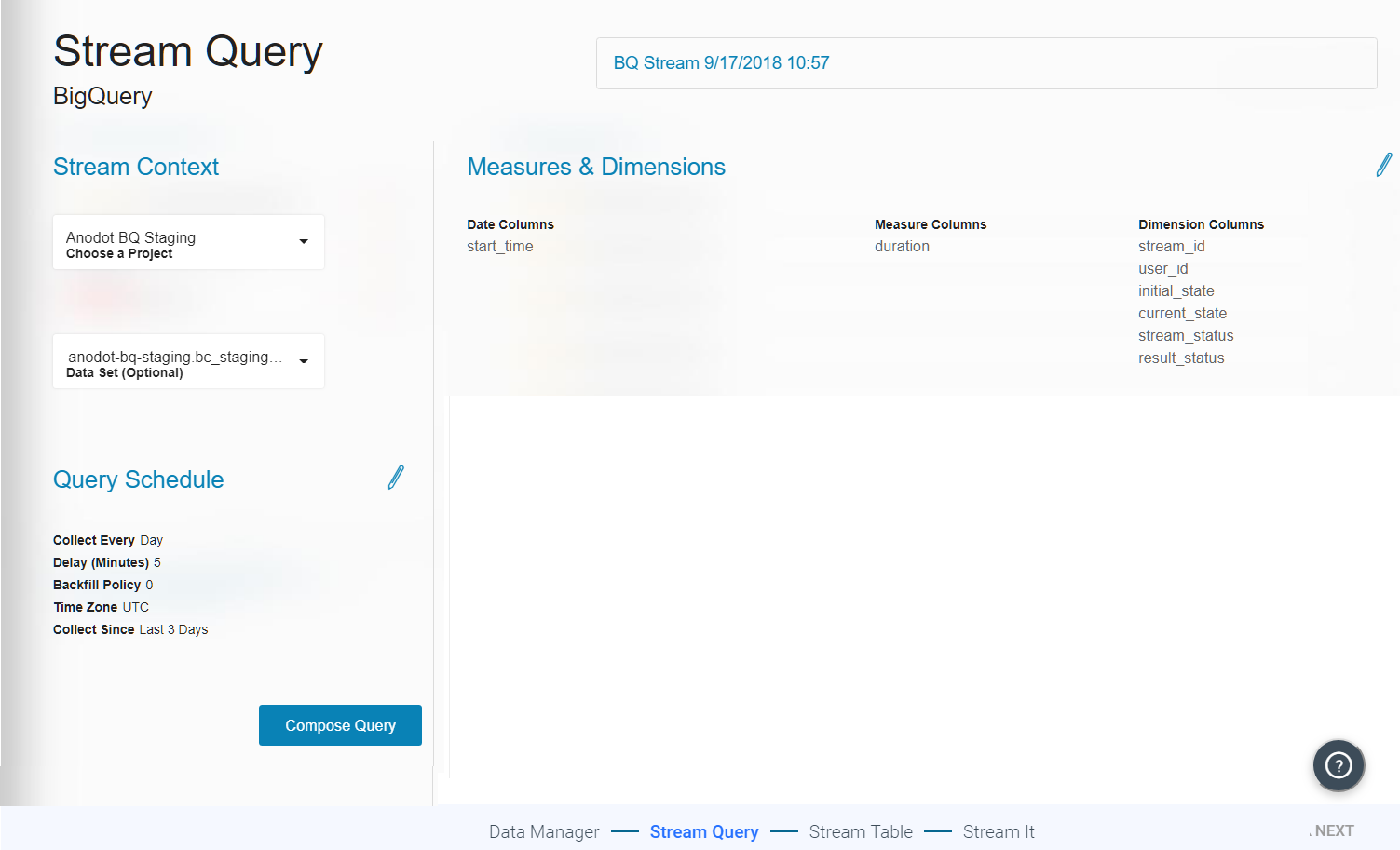The width and height of the screenshot is (1400, 850).
Task: Click the stream_id dimension
Action: pyautogui.click(x=1172, y=247)
